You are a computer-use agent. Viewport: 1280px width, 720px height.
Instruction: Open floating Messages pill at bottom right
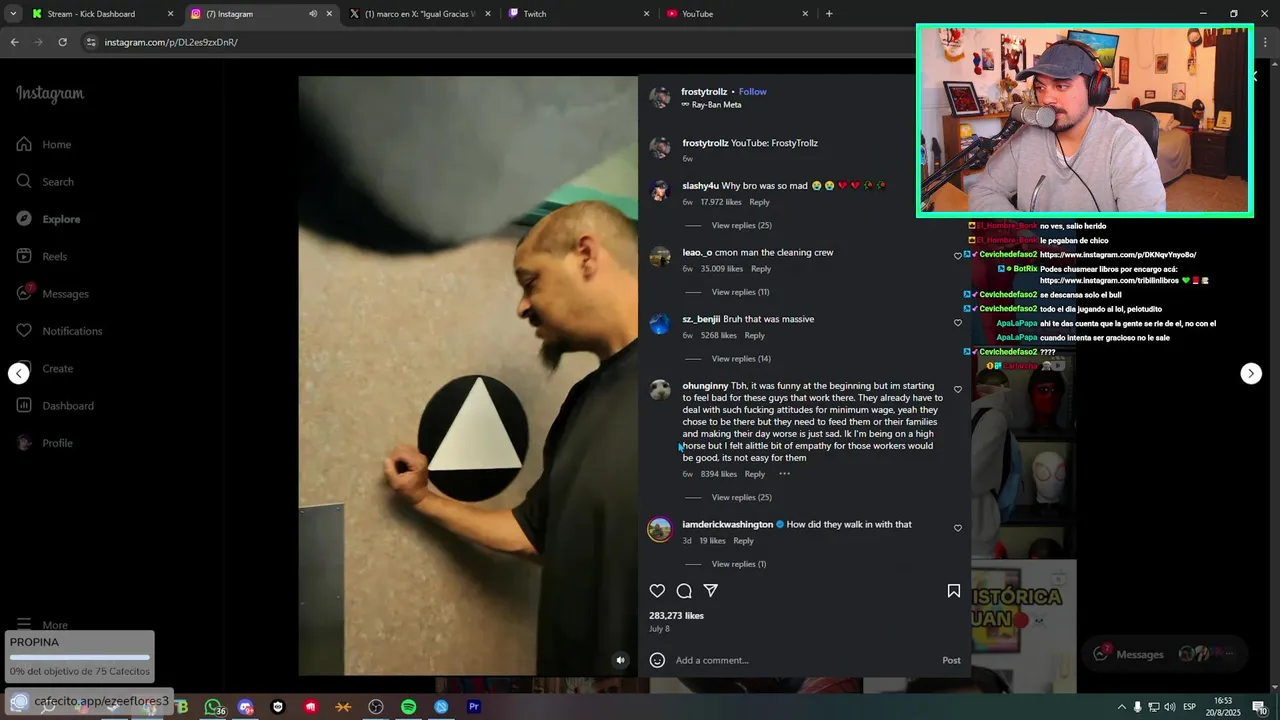click(x=1167, y=654)
